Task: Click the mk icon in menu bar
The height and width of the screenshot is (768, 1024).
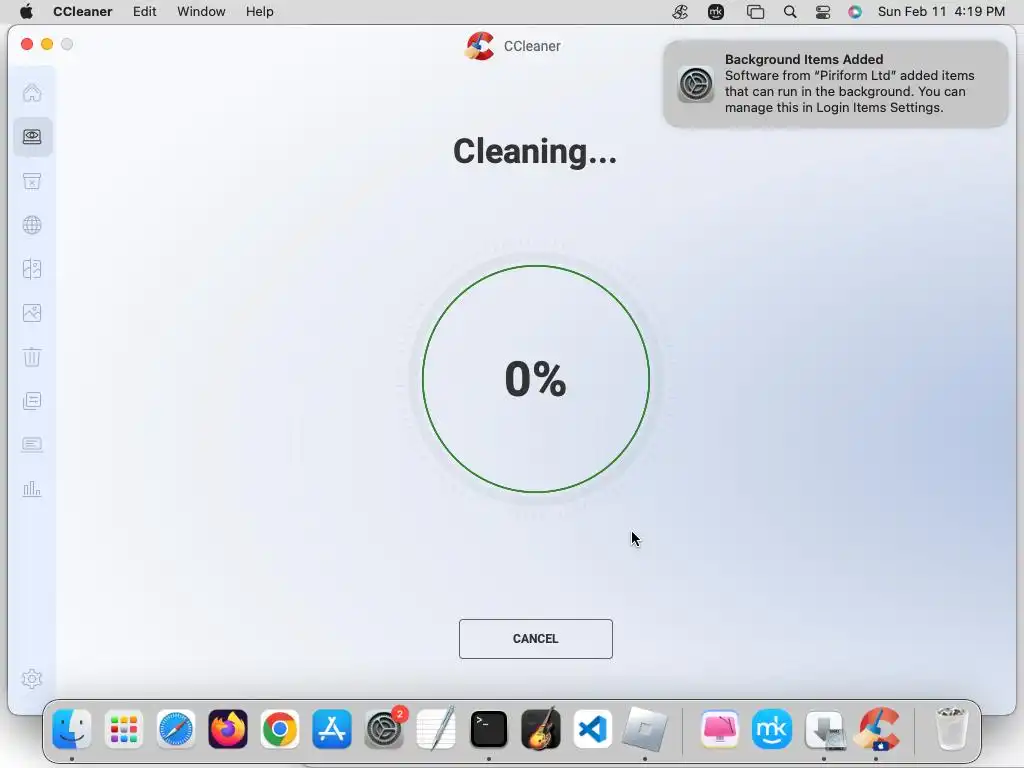Action: point(716,12)
